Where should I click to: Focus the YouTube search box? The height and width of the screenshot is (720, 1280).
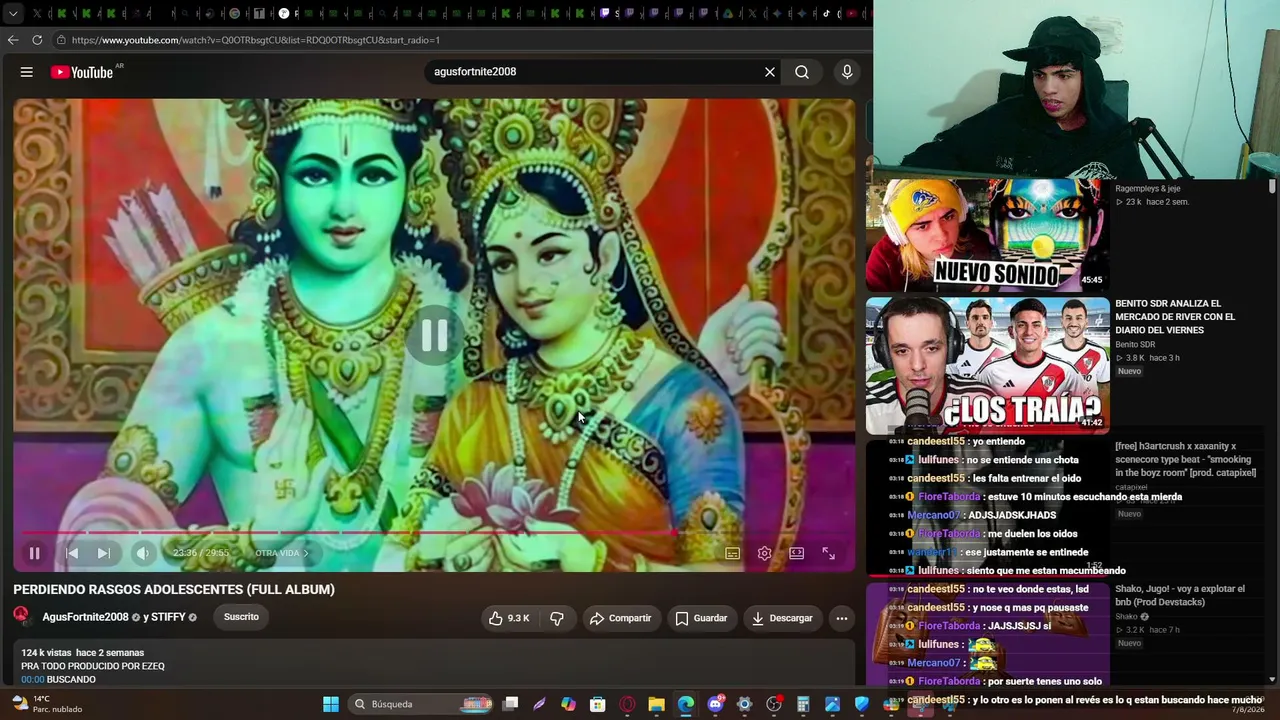tap(595, 72)
